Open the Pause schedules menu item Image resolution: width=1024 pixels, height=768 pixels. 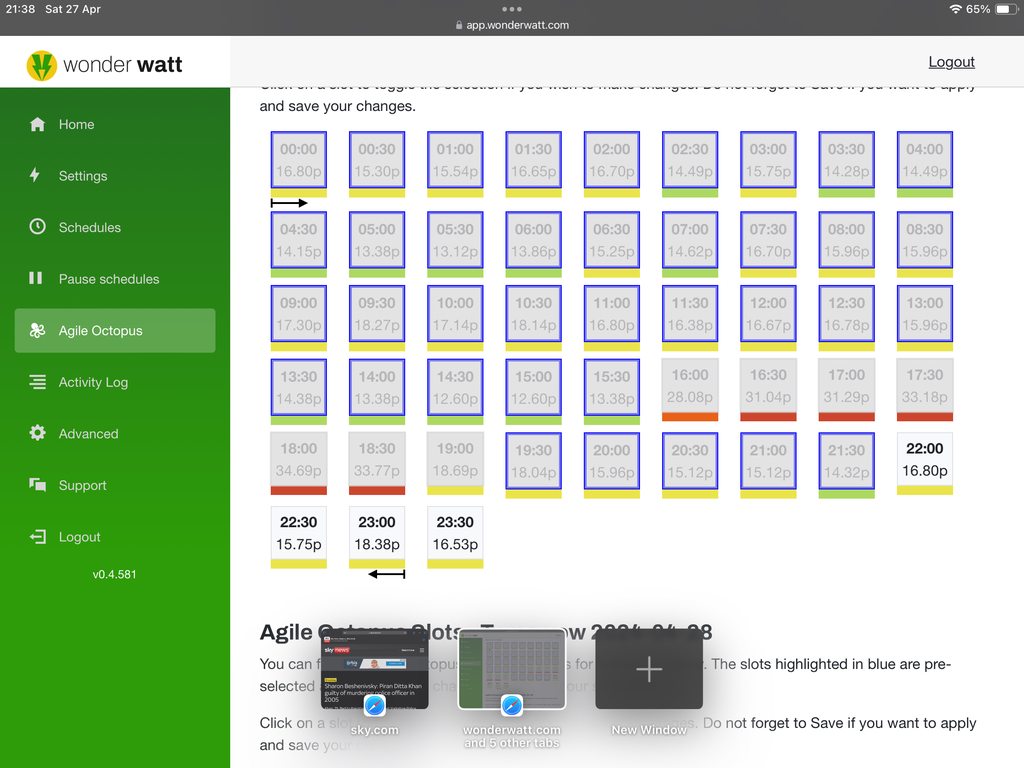pos(108,279)
